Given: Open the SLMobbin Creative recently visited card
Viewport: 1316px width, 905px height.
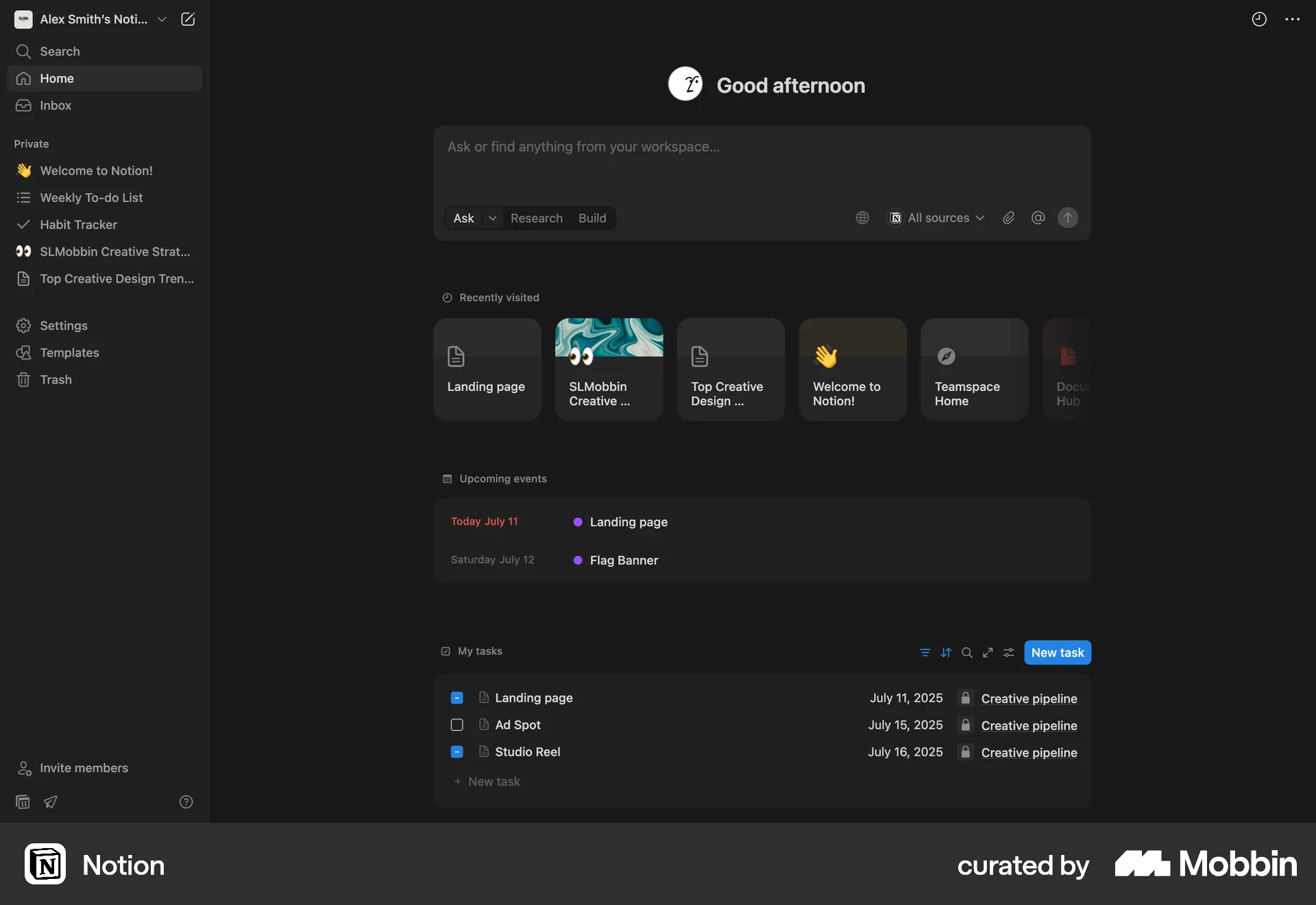Looking at the screenshot, I should (609, 370).
